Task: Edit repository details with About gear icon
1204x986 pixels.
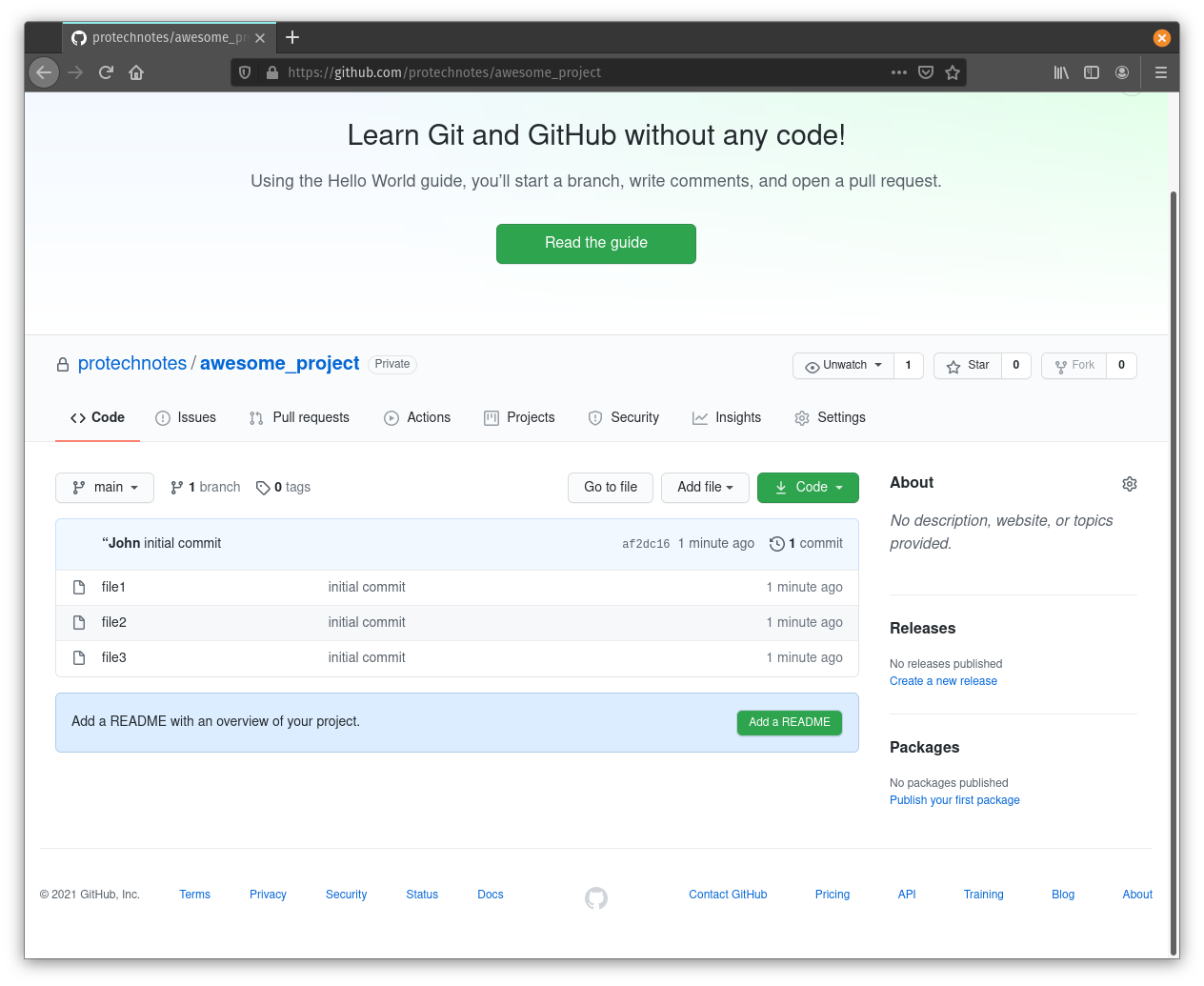Action: click(x=1130, y=484)
